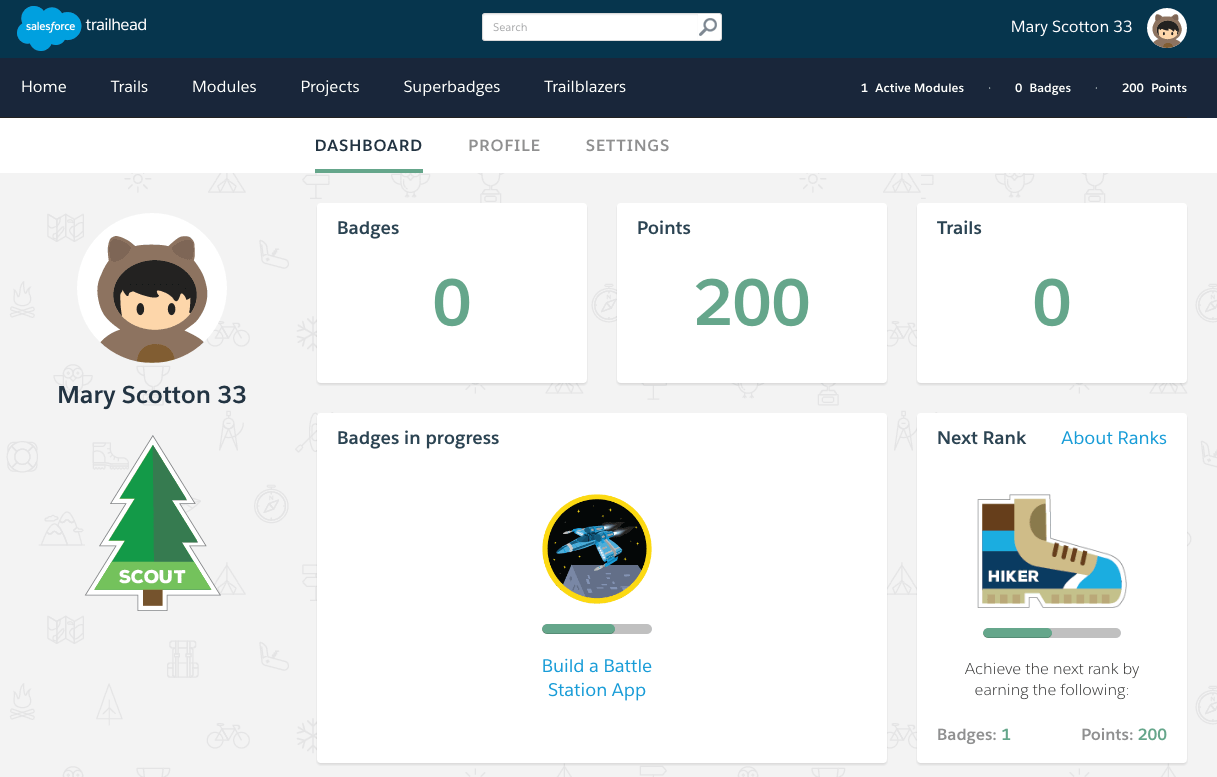Open the Trails menu item
Image resolution: width=1217 pixels, height=777 pixels.
(x=129, y=87)
